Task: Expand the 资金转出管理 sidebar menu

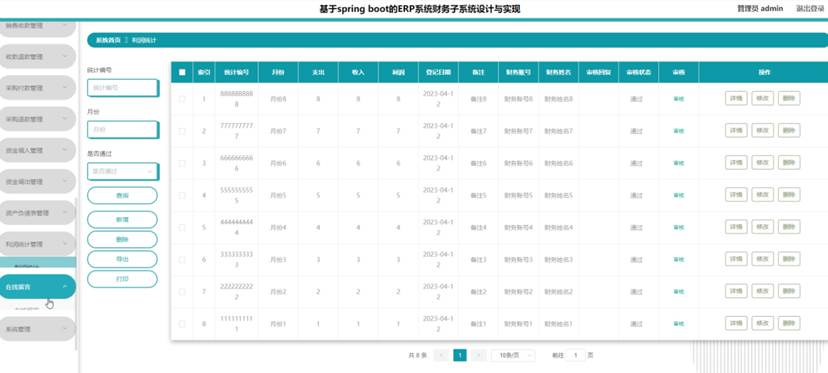Action: 36,182
